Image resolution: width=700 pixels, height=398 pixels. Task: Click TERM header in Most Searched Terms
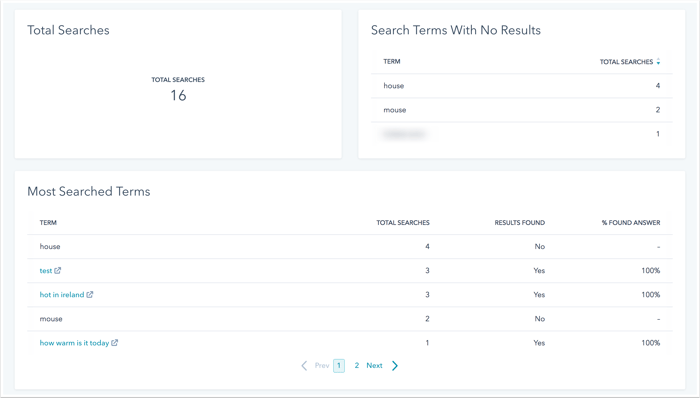(x=48, y=222)
